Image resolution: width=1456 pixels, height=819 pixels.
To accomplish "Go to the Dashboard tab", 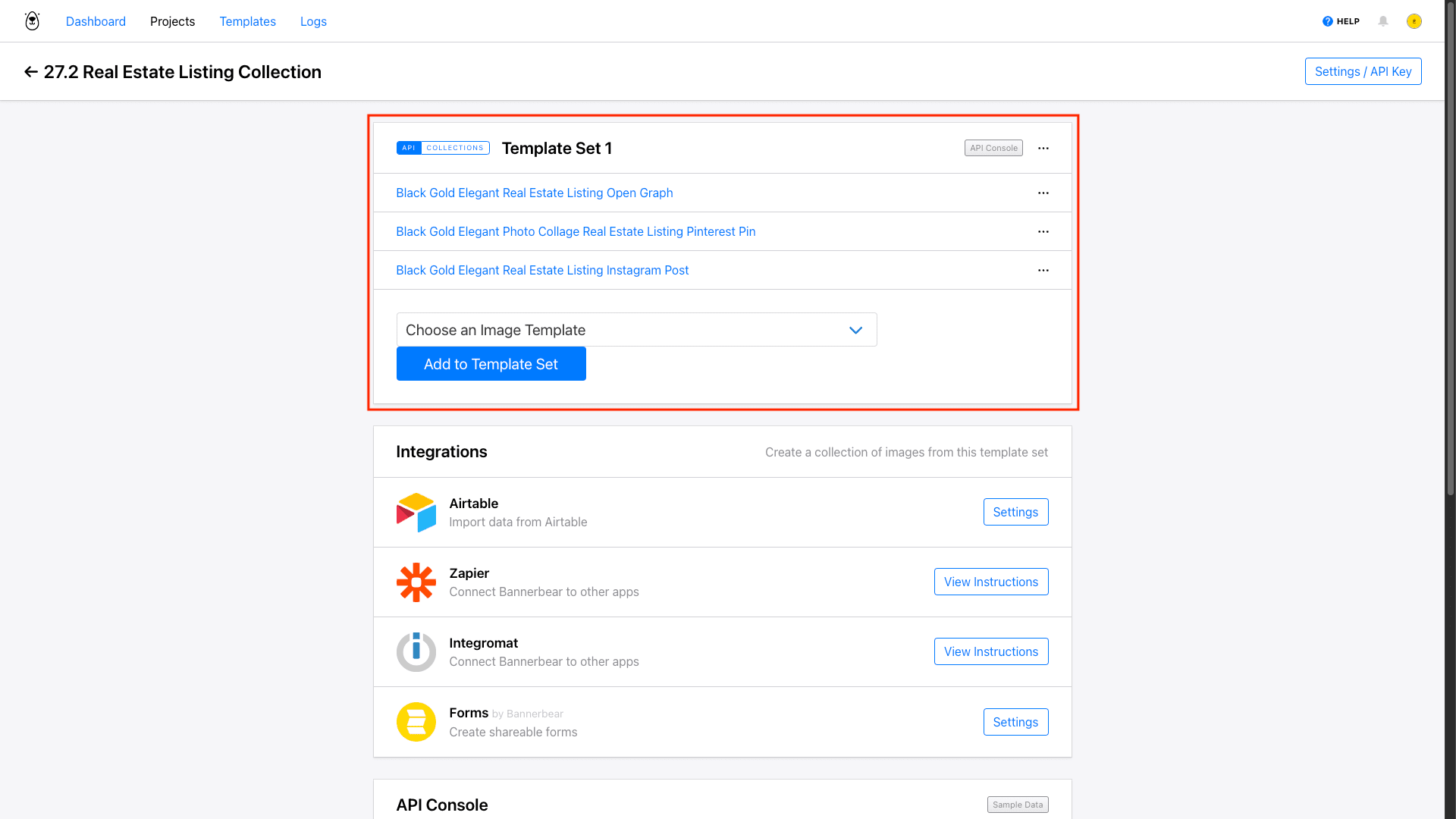I will tap(96, 21).
